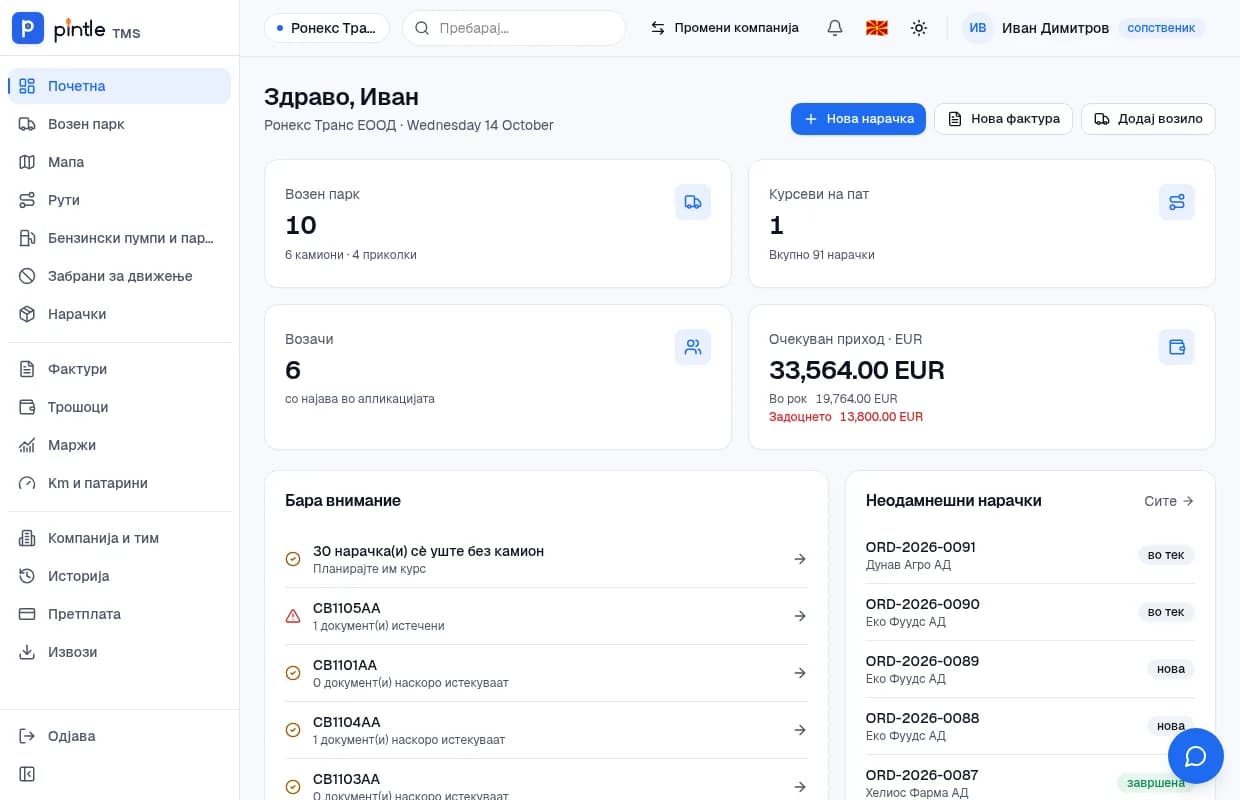Expand the CB1105AA expired documents alert arrow

point(800,616)
